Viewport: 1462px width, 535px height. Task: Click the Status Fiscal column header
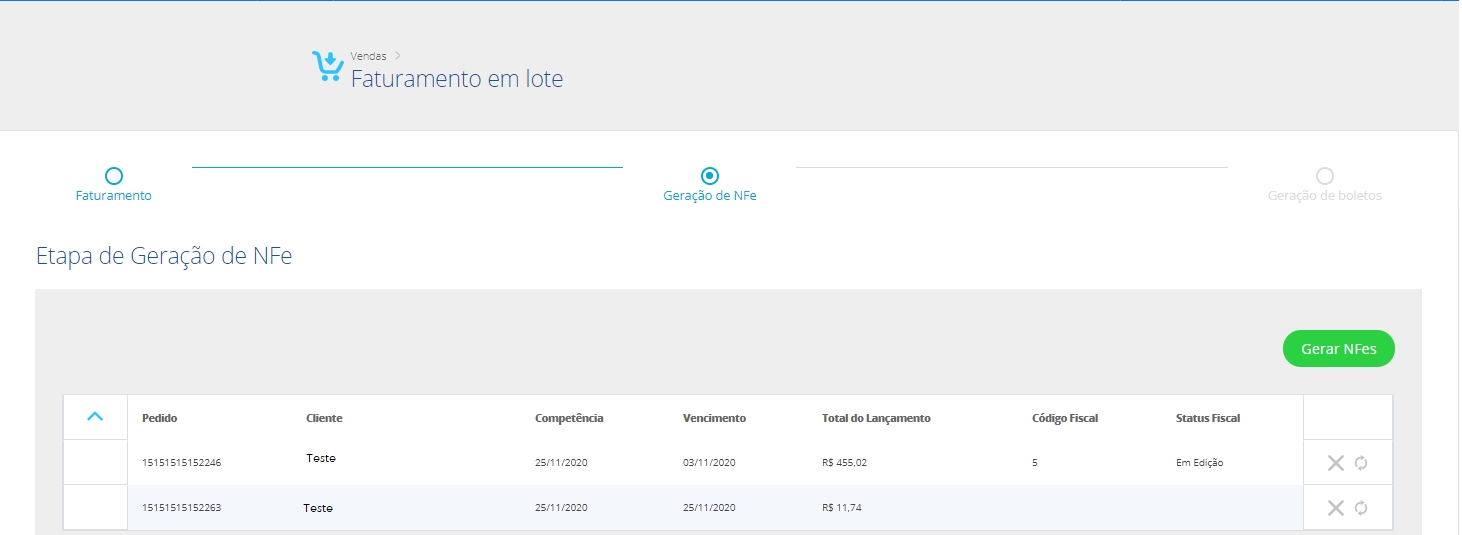point(1208,418)
